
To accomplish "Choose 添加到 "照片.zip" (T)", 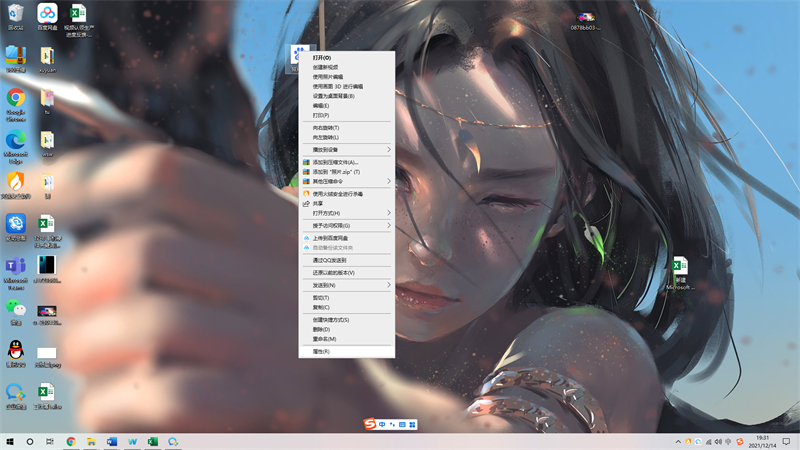I will coord(346,172).
